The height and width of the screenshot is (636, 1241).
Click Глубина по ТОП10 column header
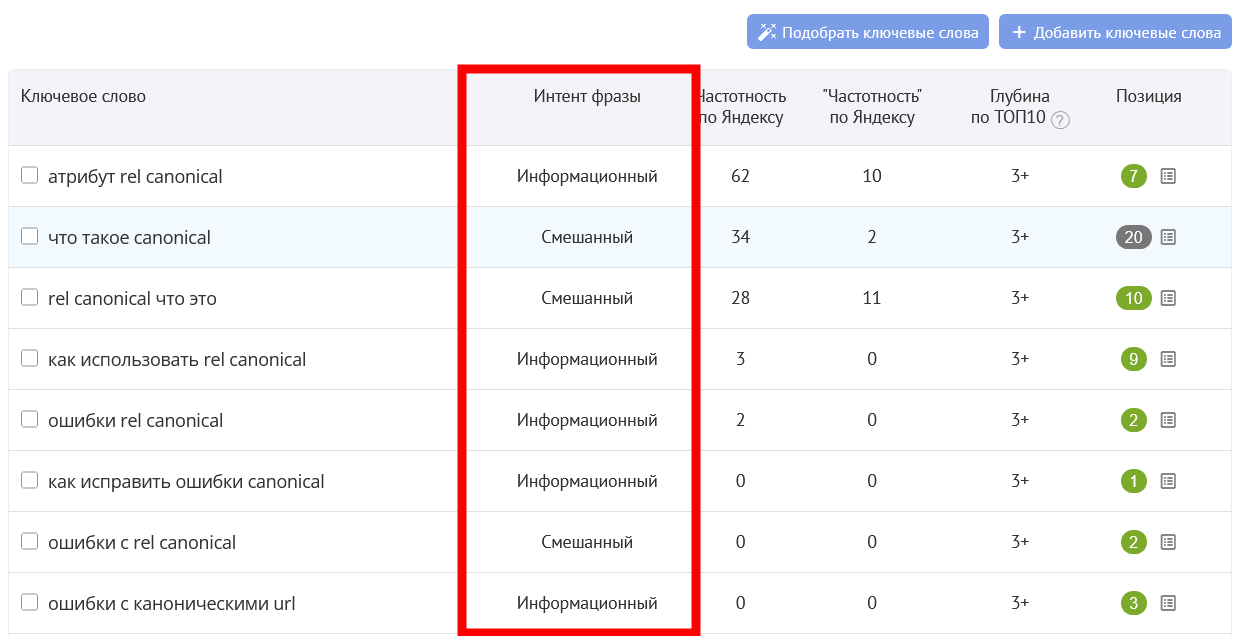coord(1020,107)
